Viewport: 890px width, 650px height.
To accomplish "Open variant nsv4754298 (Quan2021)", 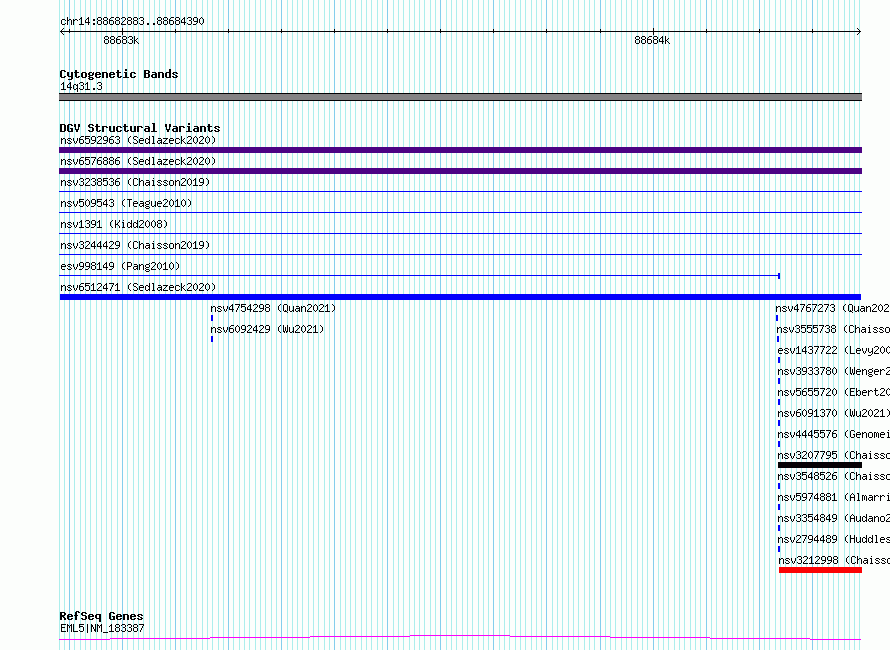I will [x=273, y=308].
